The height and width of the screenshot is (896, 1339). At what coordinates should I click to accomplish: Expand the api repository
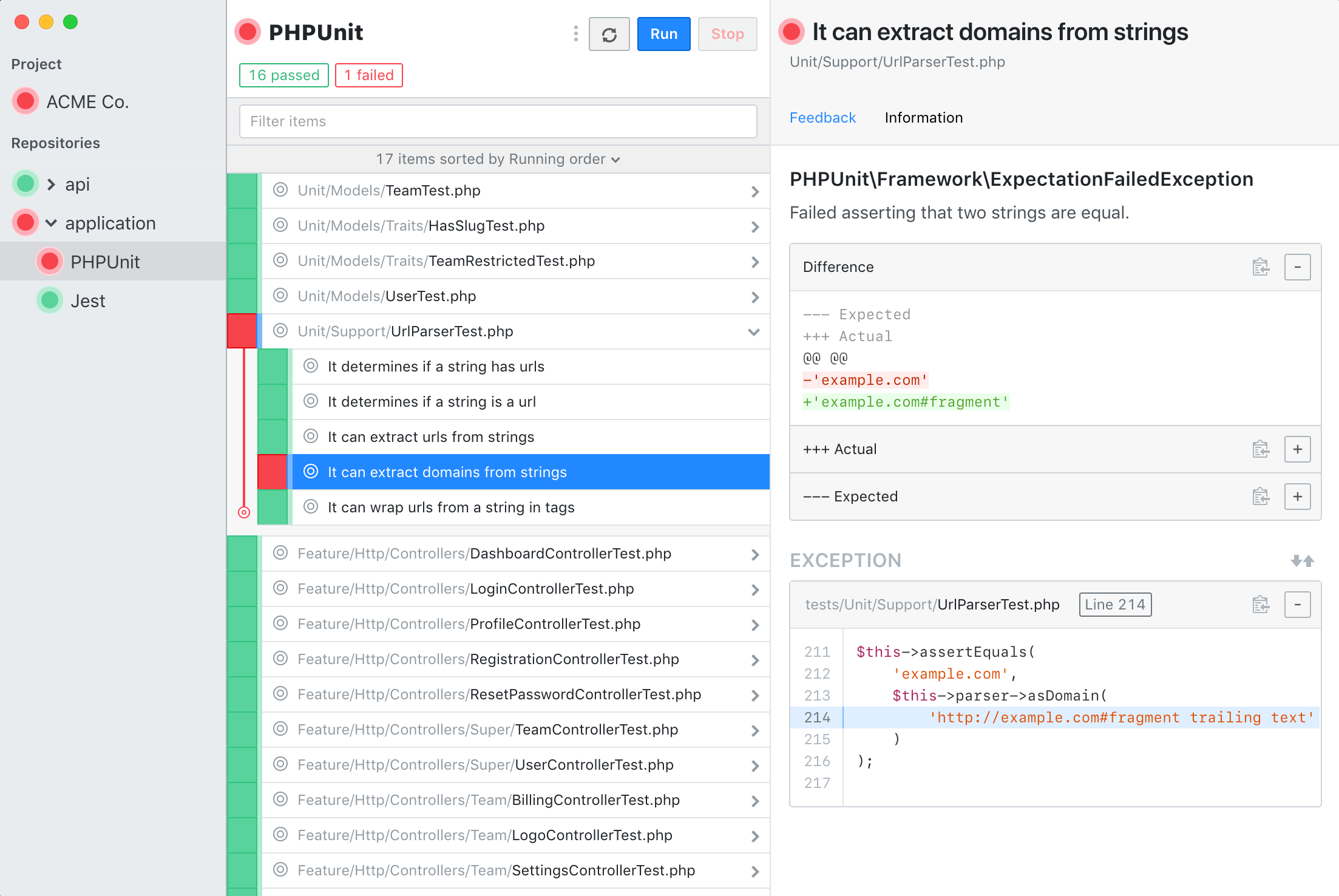pos(51,184)
